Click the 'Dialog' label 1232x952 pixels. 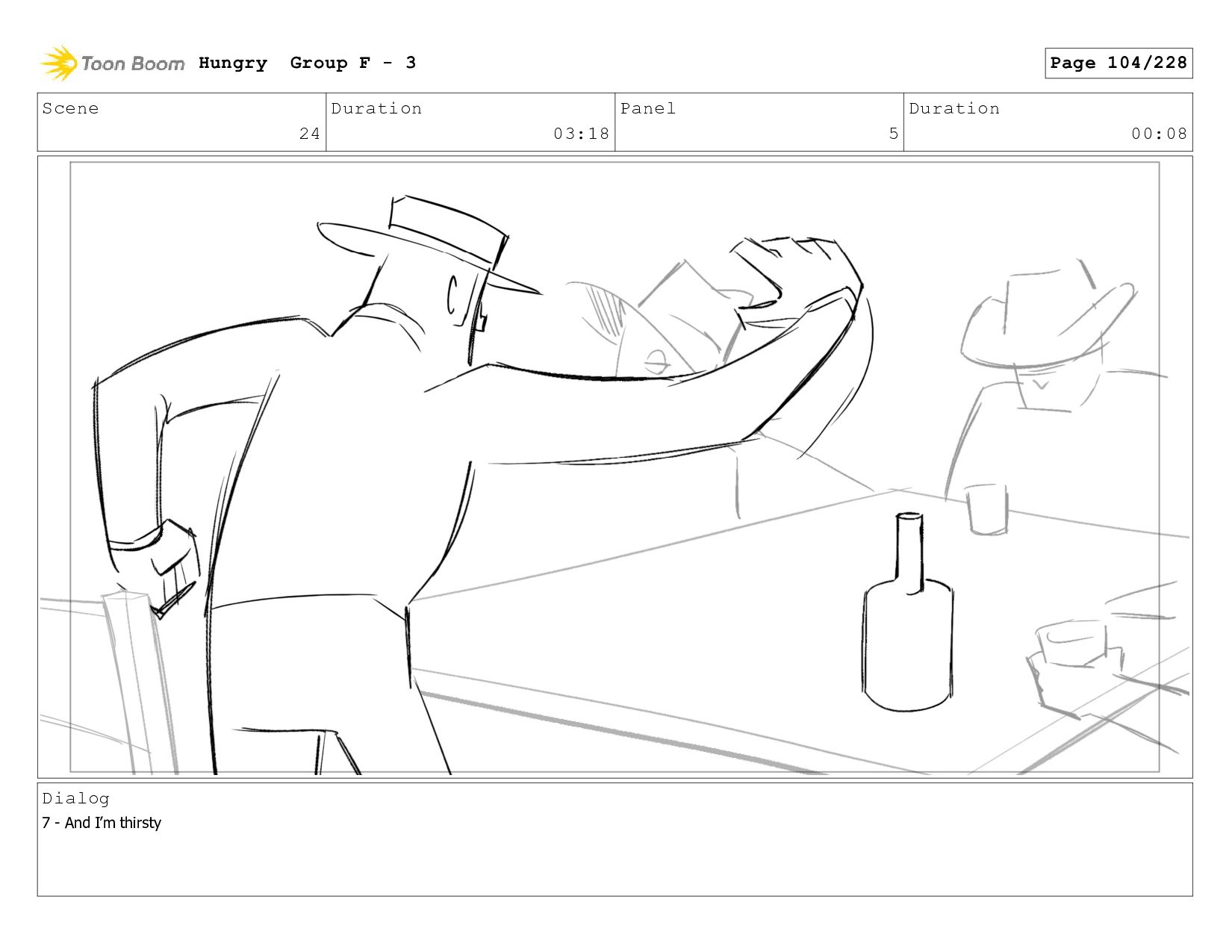click(75, 798)
